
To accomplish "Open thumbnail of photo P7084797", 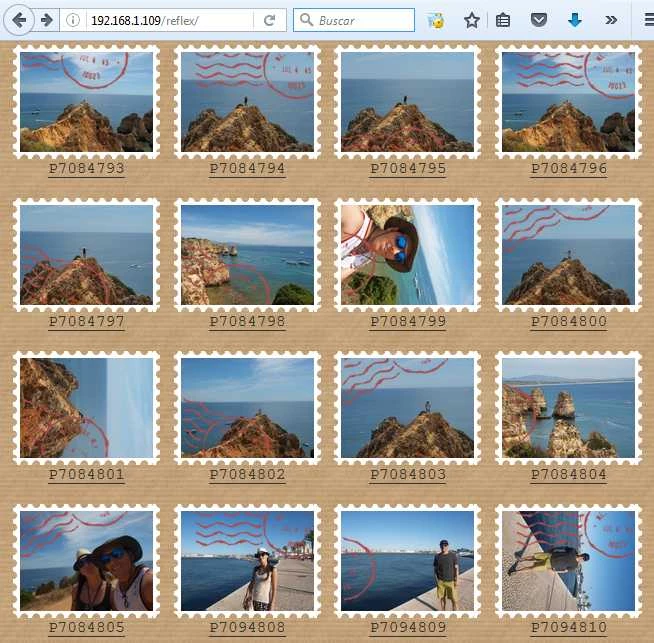I will click(x=86, y=255).
